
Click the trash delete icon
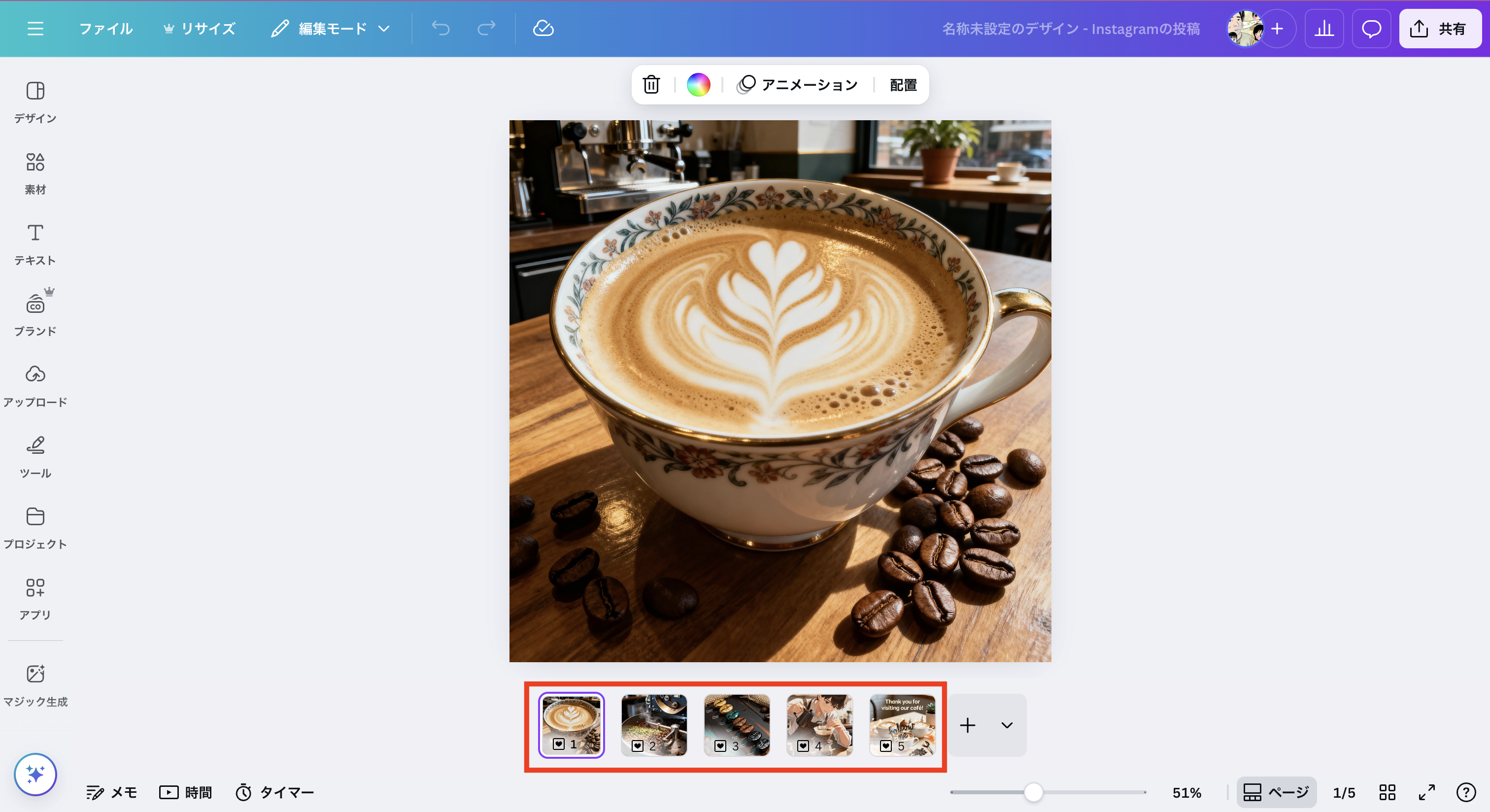coord(651,85)
